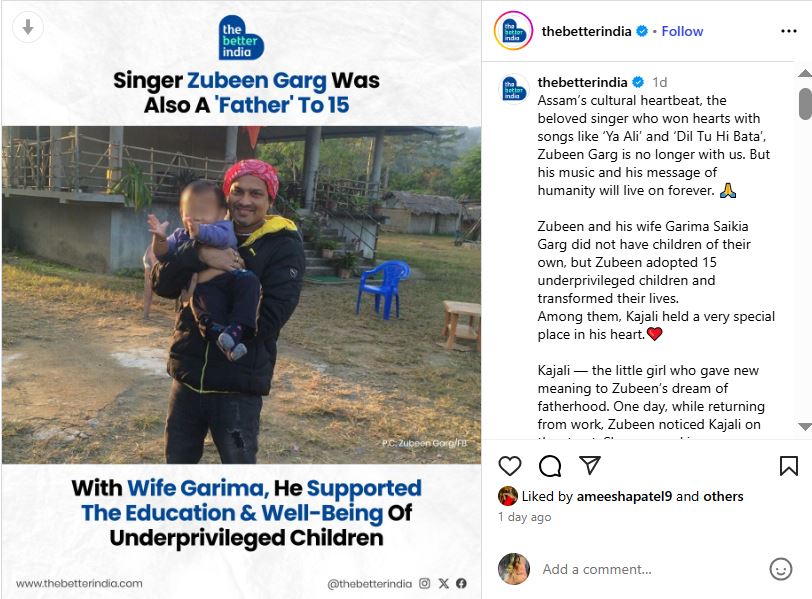Viewport: 812px width, 599px height.
Task: Click the Add a comment field
Action: tap(650, 569)
